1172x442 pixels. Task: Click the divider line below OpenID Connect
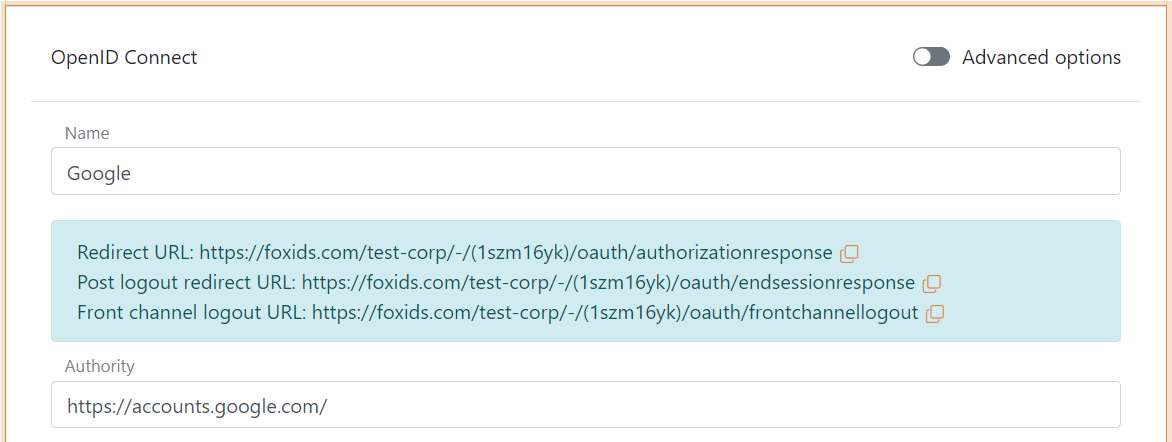pos(585,101)
